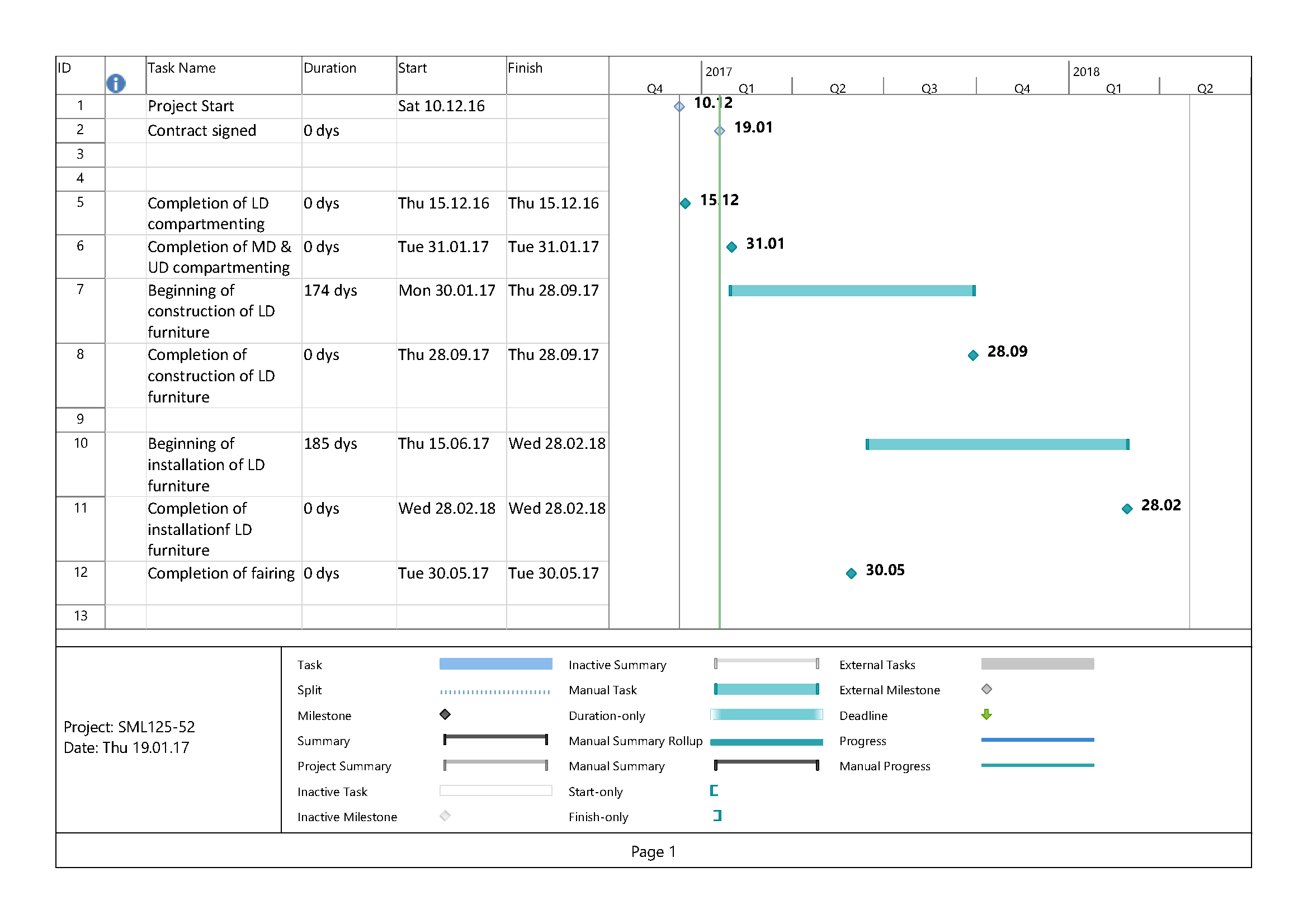Click the blue Task swatch in legend

(495, 664)
